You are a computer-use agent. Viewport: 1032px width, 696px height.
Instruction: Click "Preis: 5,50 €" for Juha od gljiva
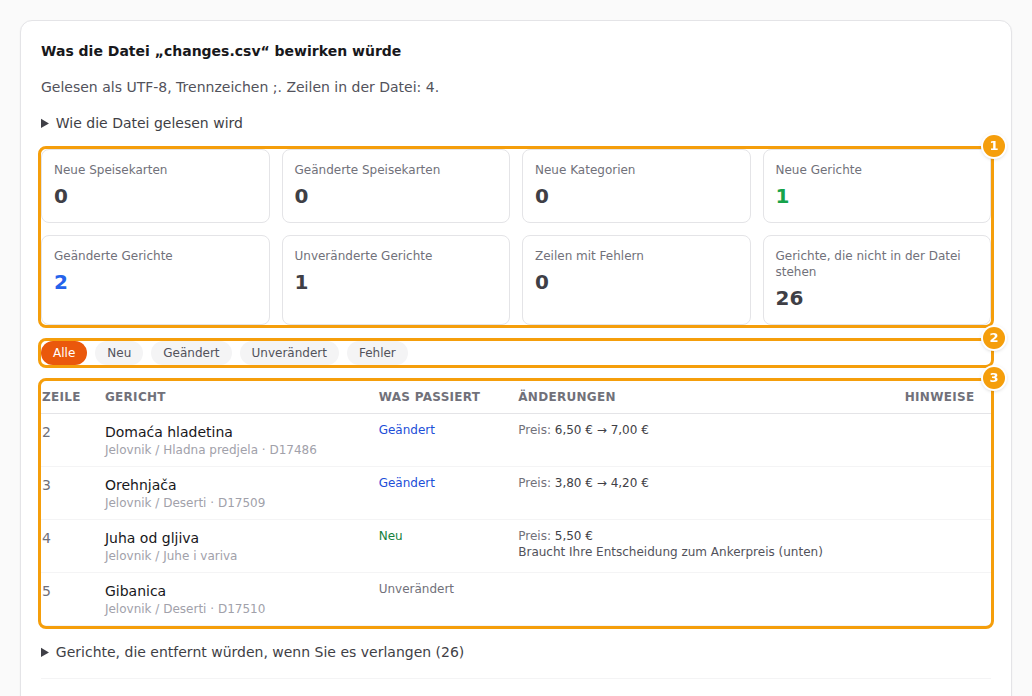pyautogui.click(x=555, y=536)
